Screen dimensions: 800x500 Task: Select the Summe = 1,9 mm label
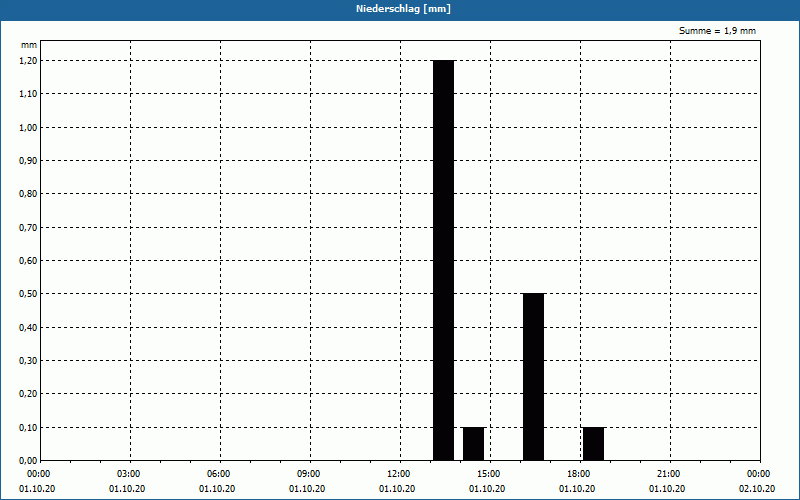pos(717,31)
